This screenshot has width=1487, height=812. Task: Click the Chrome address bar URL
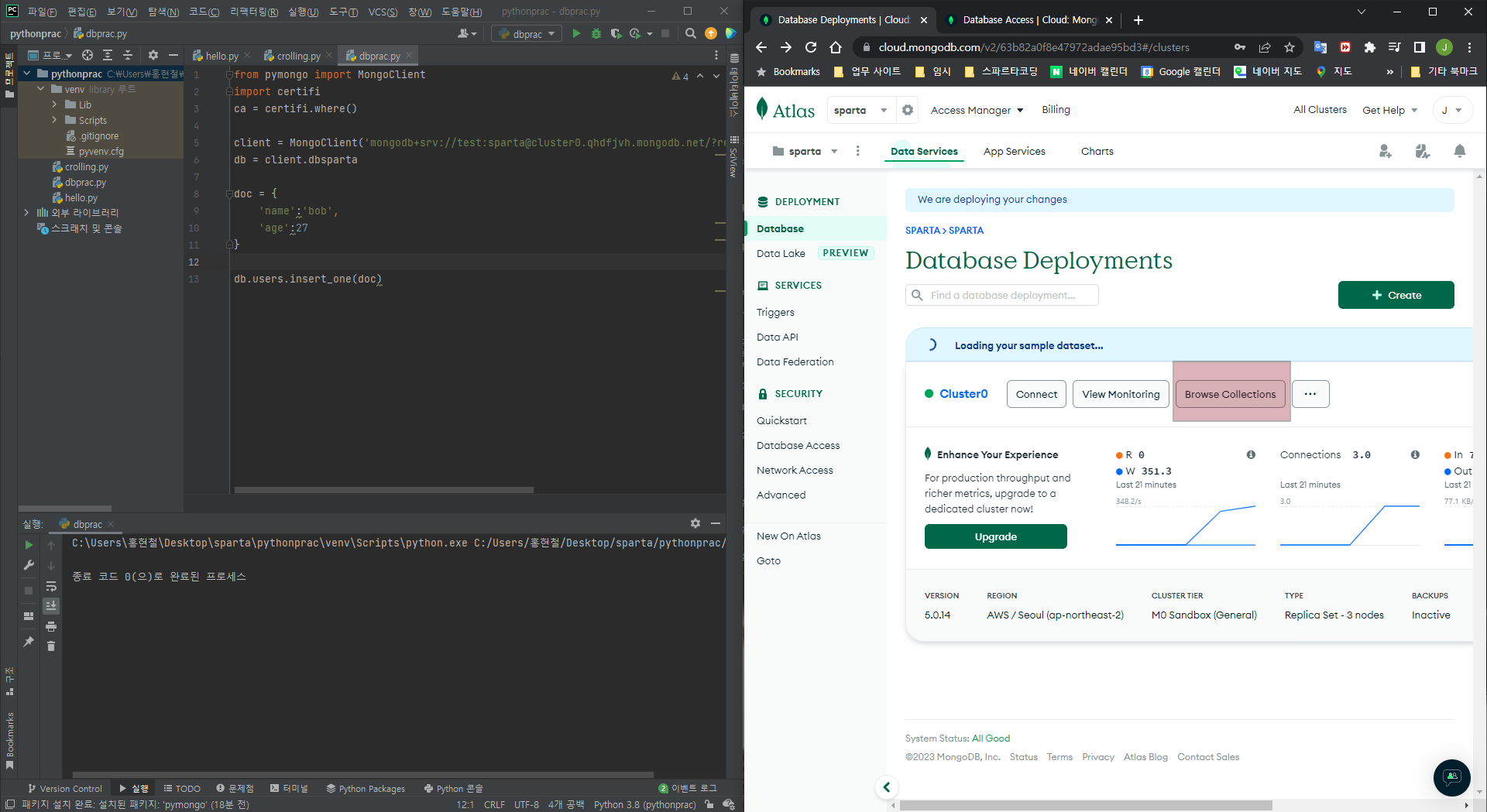[x=1034, y=47]
